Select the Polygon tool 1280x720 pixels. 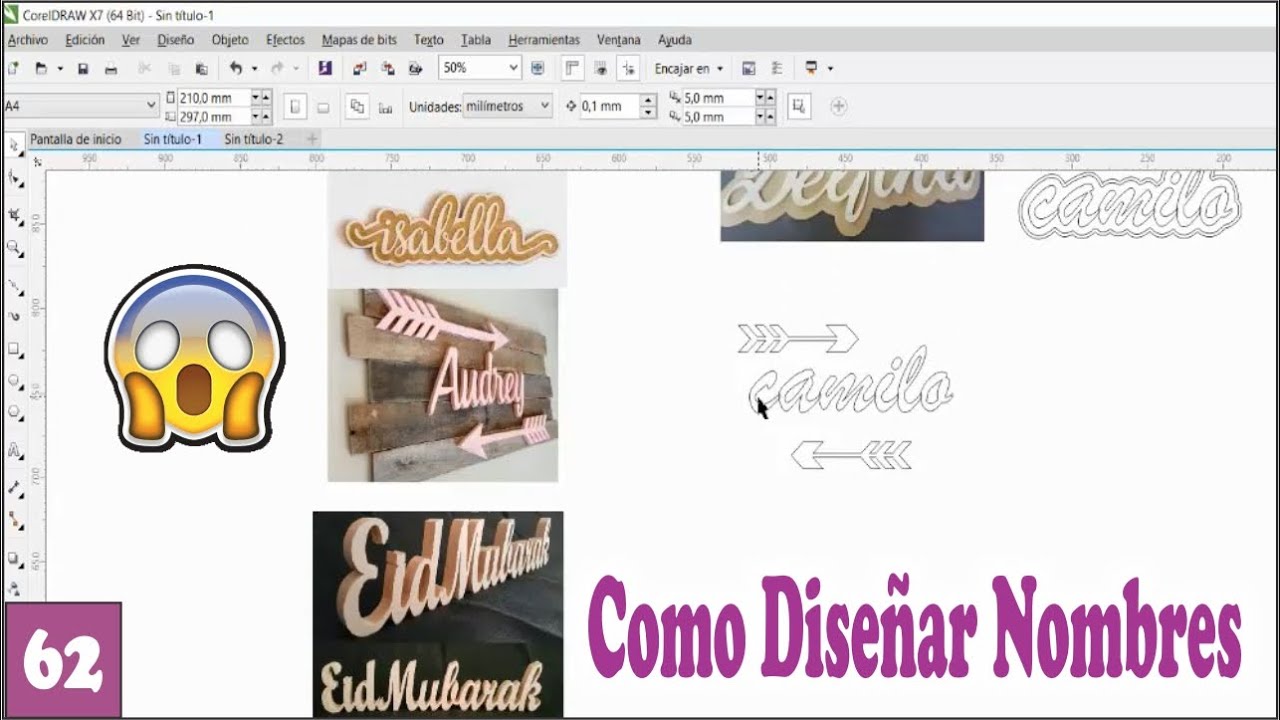point(14,412)
